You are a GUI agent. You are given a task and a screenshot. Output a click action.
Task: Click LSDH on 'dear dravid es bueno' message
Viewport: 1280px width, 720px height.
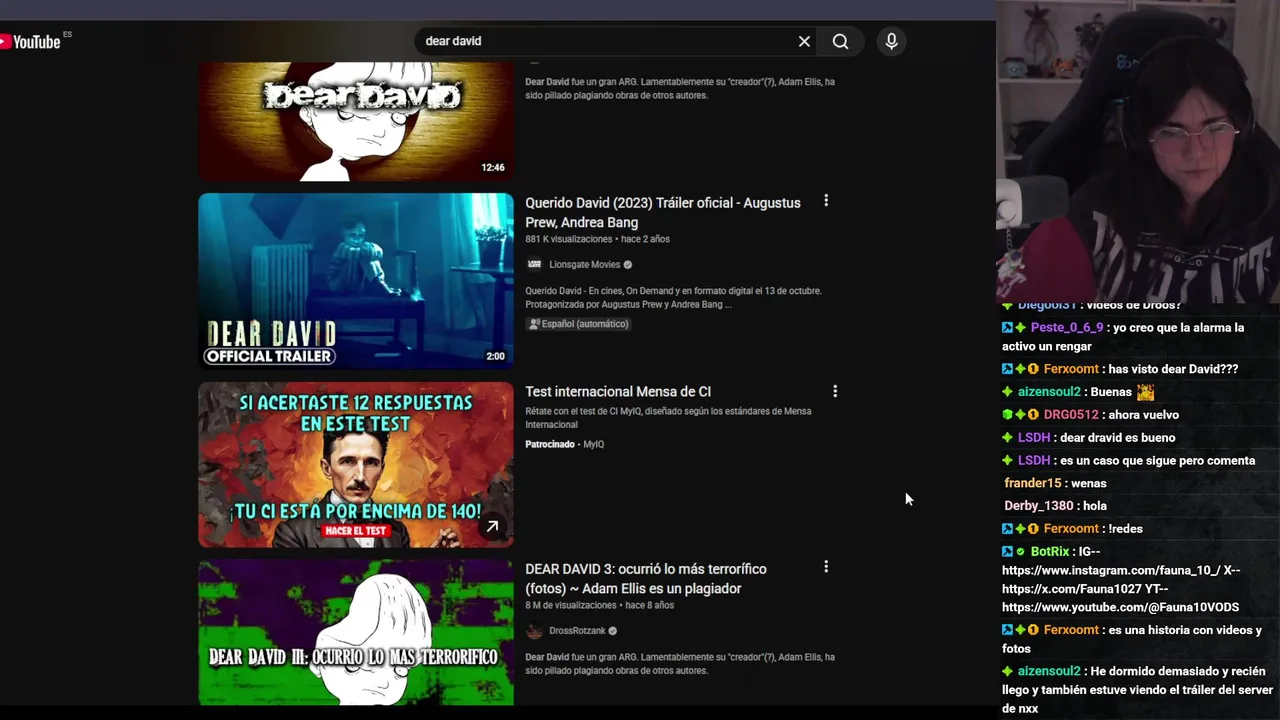(1034, 438)
